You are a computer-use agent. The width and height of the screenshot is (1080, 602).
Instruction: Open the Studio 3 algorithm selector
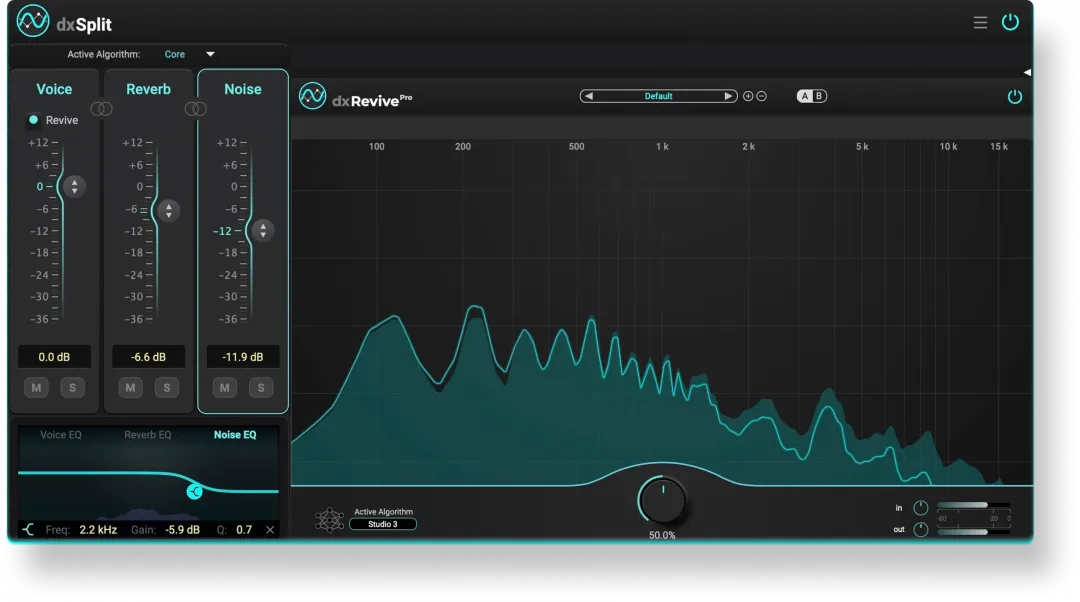tap(383, 524)
